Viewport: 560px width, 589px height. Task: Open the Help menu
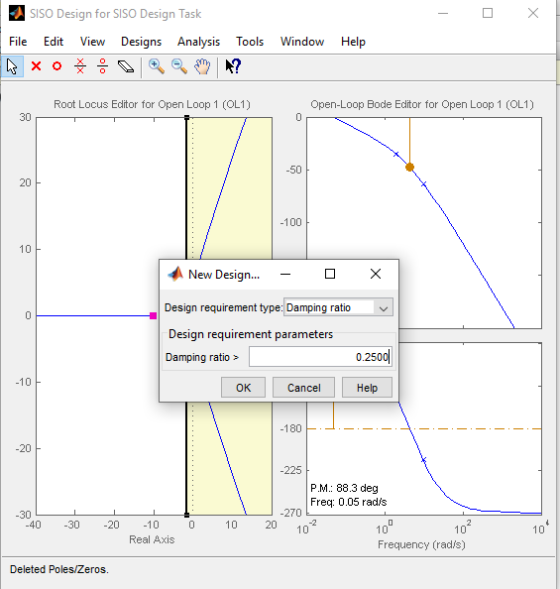pos(353,42)
